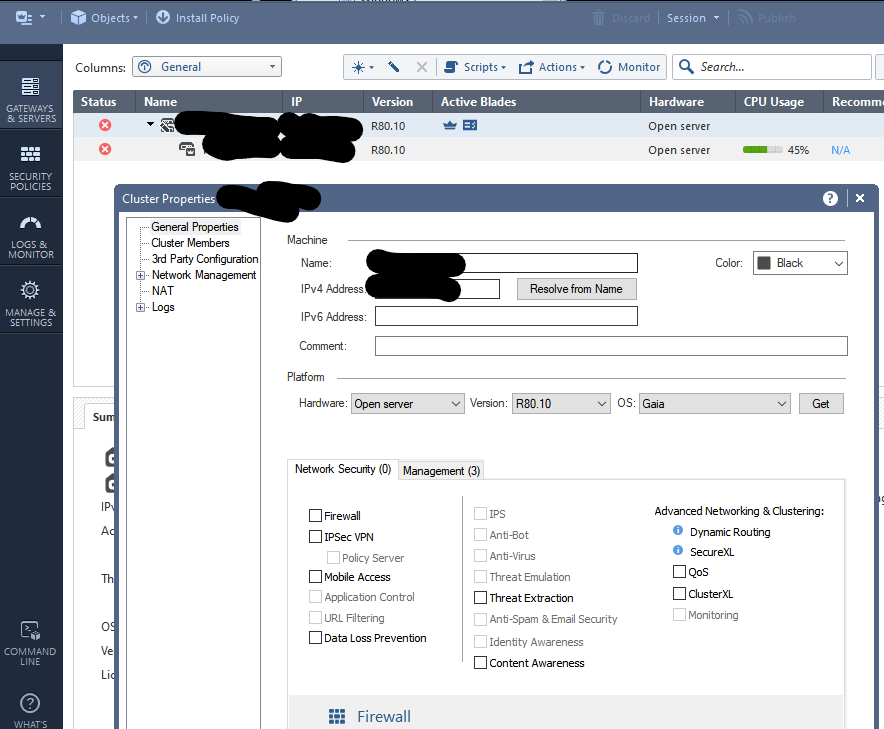The image size is (884, 729).
Task: Open the OS Gaia dropdown
Action: (714, 404)
